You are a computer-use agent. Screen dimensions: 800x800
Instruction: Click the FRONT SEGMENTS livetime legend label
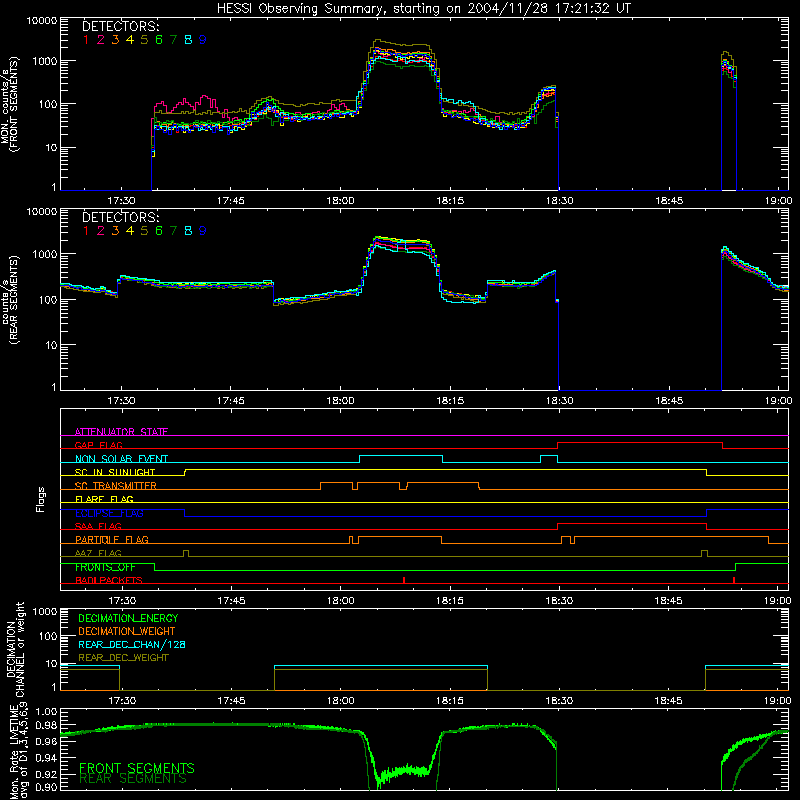click(137, 768)
